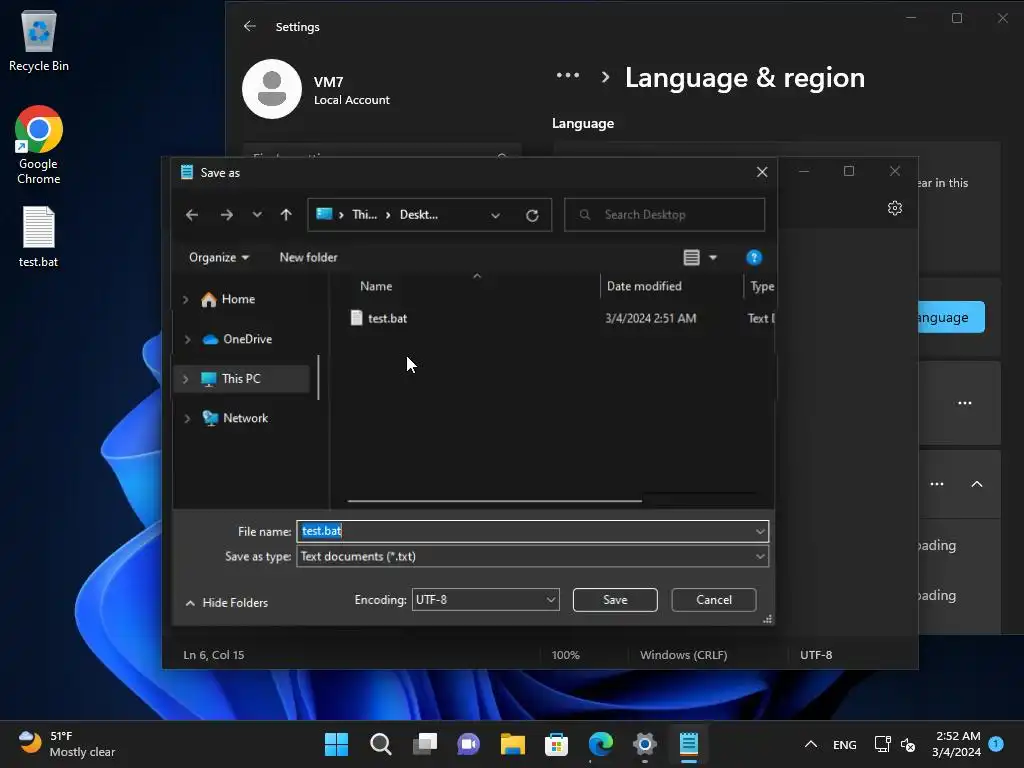Open the notification badge on taskbar

pyautogui.click(x=996, y=744)
